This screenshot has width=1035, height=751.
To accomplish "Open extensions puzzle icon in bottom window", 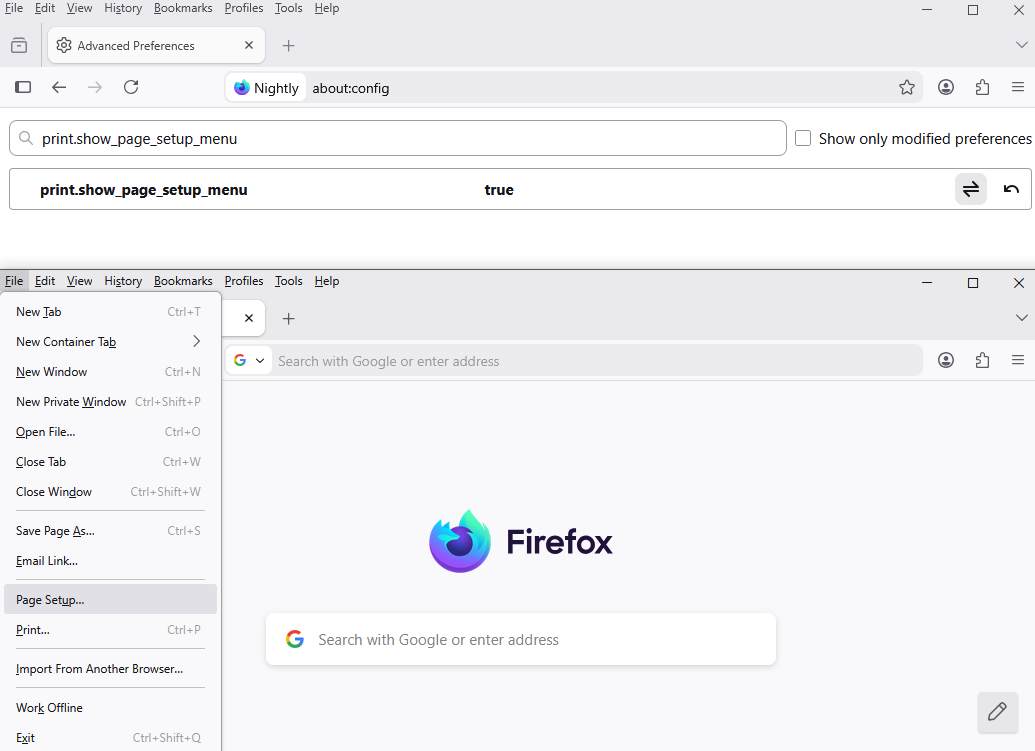I will pyautogui.click(x=982, y=360).
